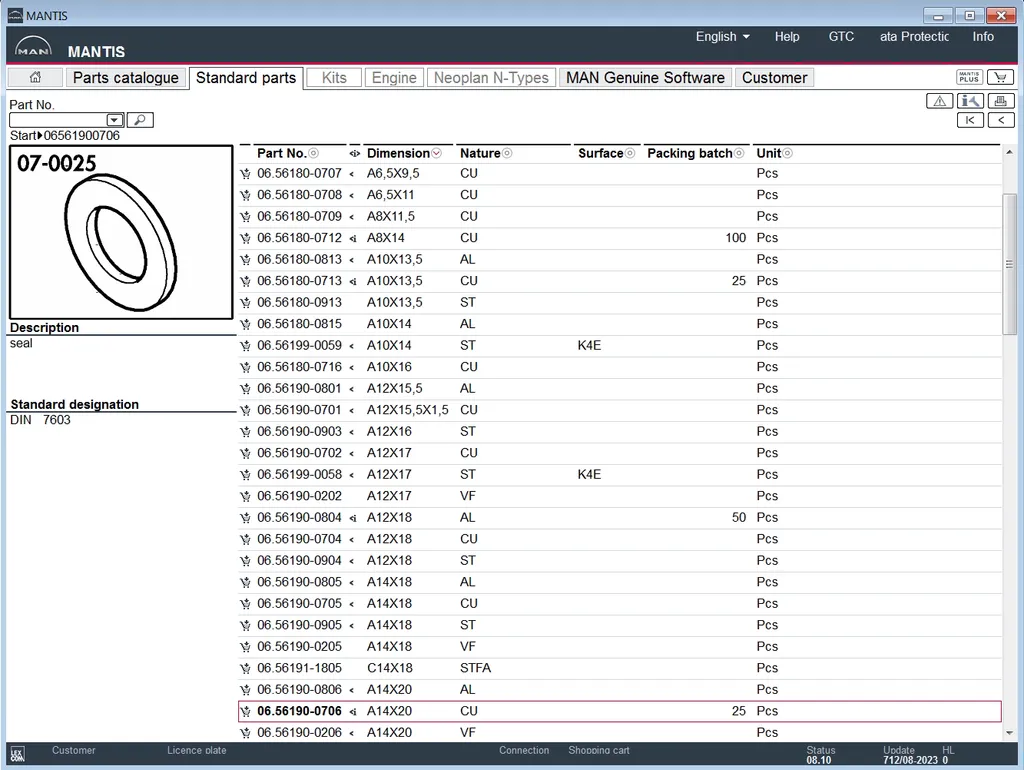Image resolution: width=1024 pixels, height=770 pixels.
Task: Open the shopping cart button
Action: (1000, 77)
